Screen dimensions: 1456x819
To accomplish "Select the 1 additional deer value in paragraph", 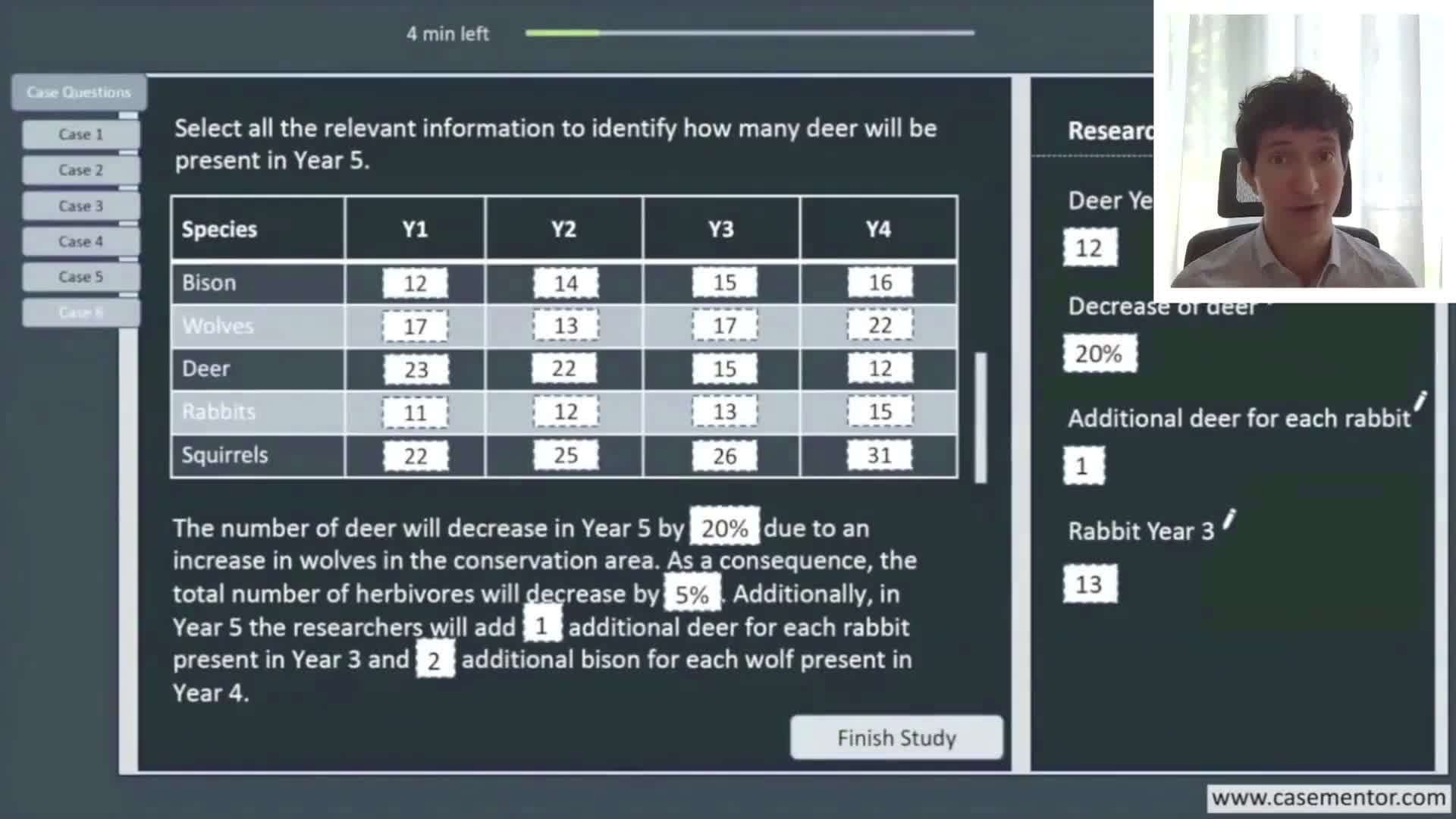I will 541,626.
